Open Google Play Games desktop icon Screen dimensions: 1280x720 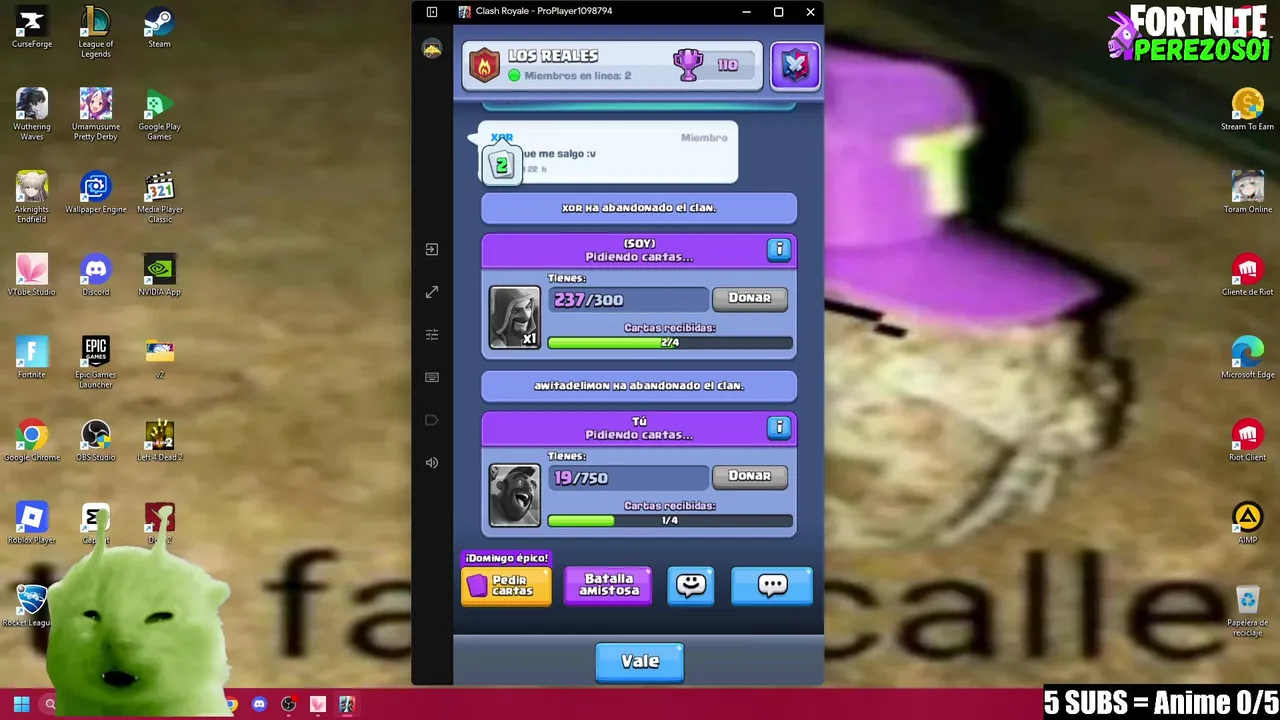(x=160, y=115)
